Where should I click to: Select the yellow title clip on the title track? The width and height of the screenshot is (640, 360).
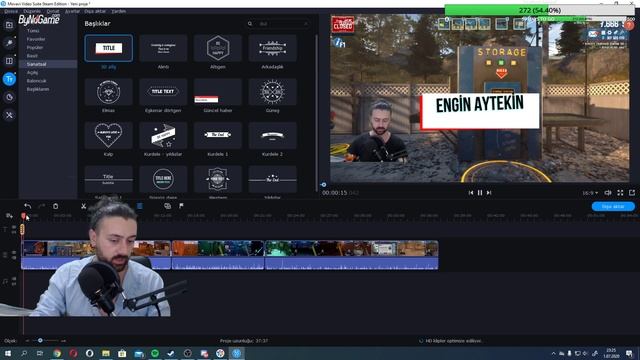point(22,229)
